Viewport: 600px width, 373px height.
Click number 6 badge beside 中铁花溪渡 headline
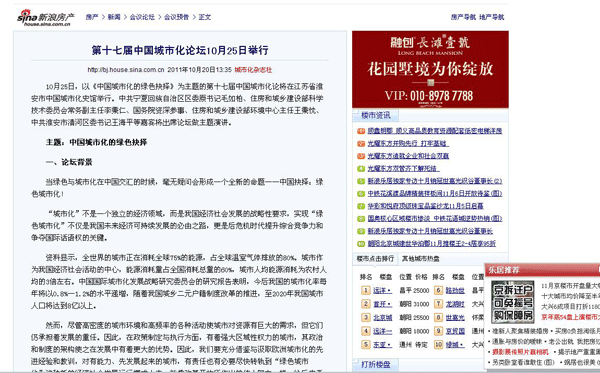[361, 194]
